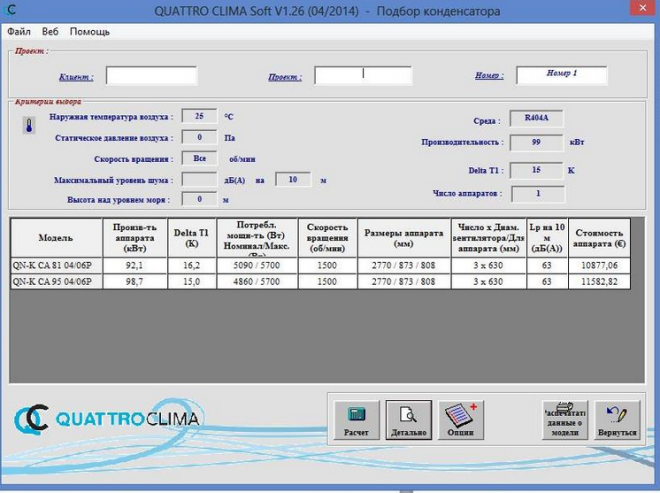The width and height of the screenshot is (660, 493).
Task: Click the outdoor air temperature field
Action: click(x=199, y=117)
